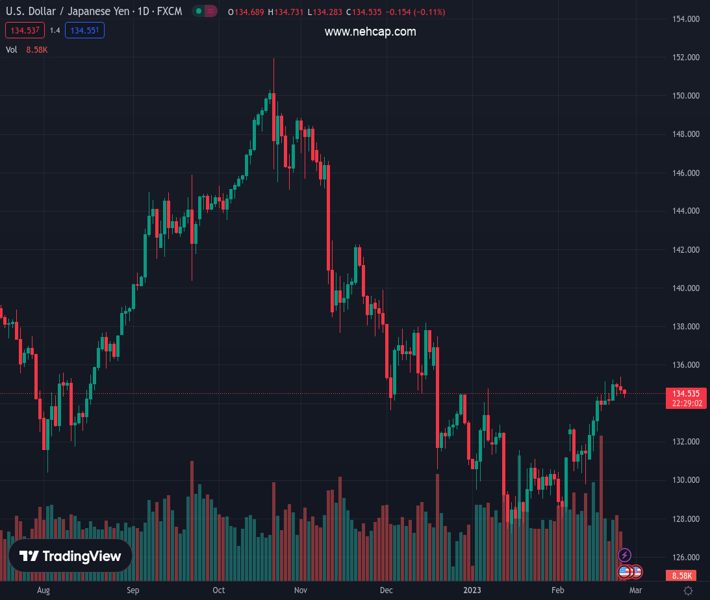This screenshot has height=600, width=710.
Task: Click the blue buy price 134.551 button
Action: click(84, 30)
